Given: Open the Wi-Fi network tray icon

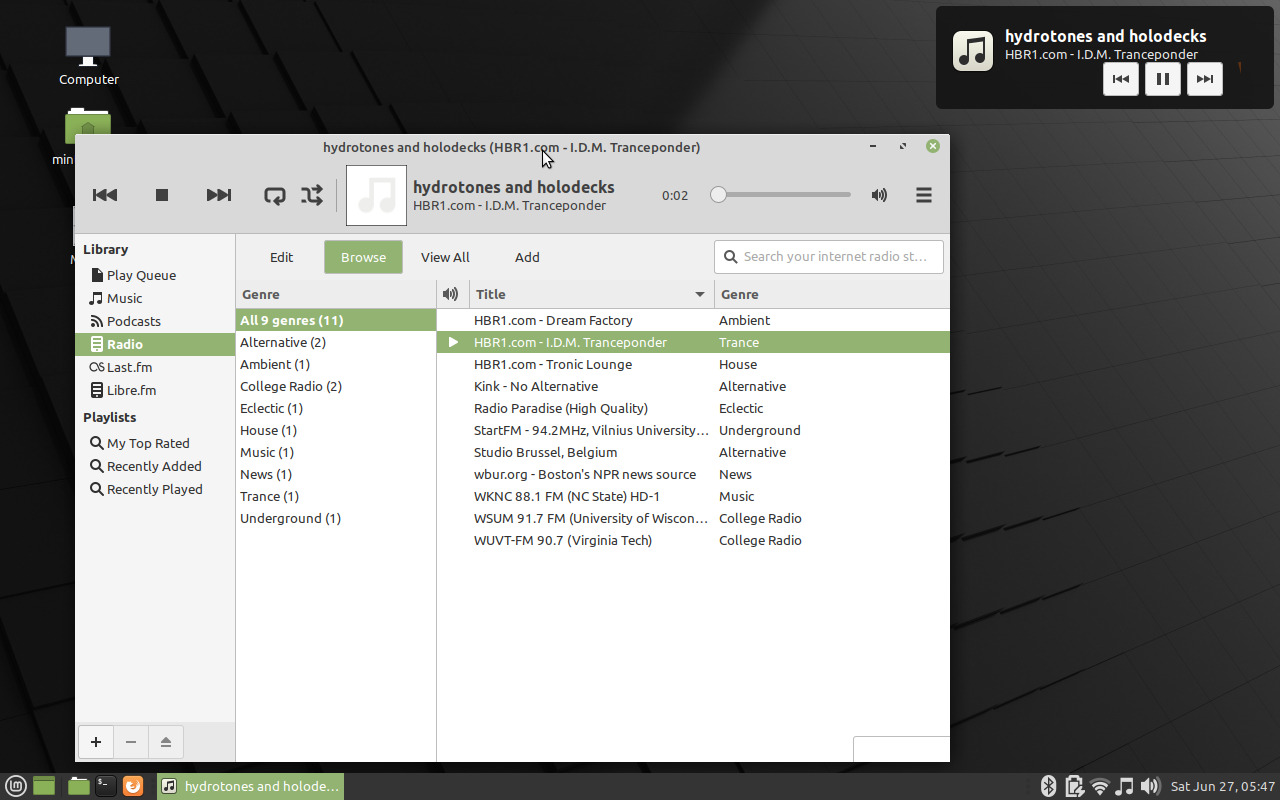Looking at the screenshot, I should (1100, 786).
